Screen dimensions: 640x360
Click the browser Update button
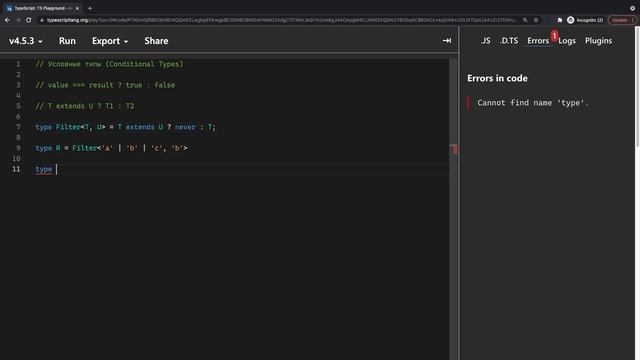[x=622, y=20]
